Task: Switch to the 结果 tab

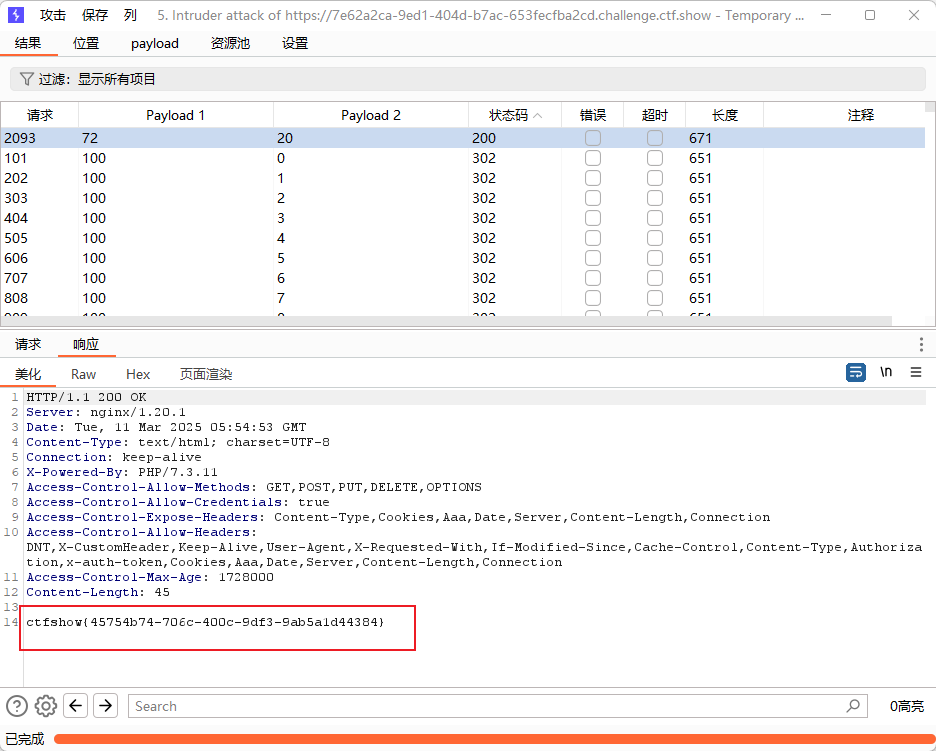Action: coord(28,43)
